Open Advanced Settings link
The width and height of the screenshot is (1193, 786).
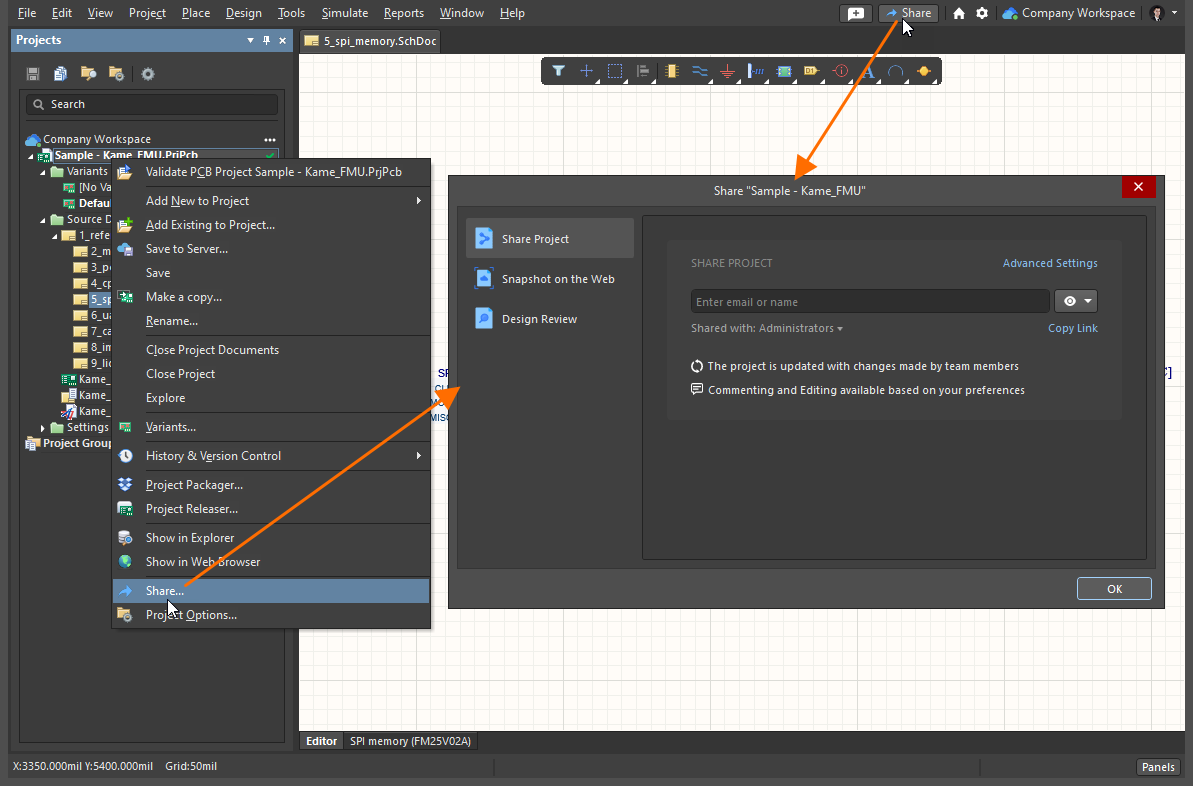(1050, 263)
